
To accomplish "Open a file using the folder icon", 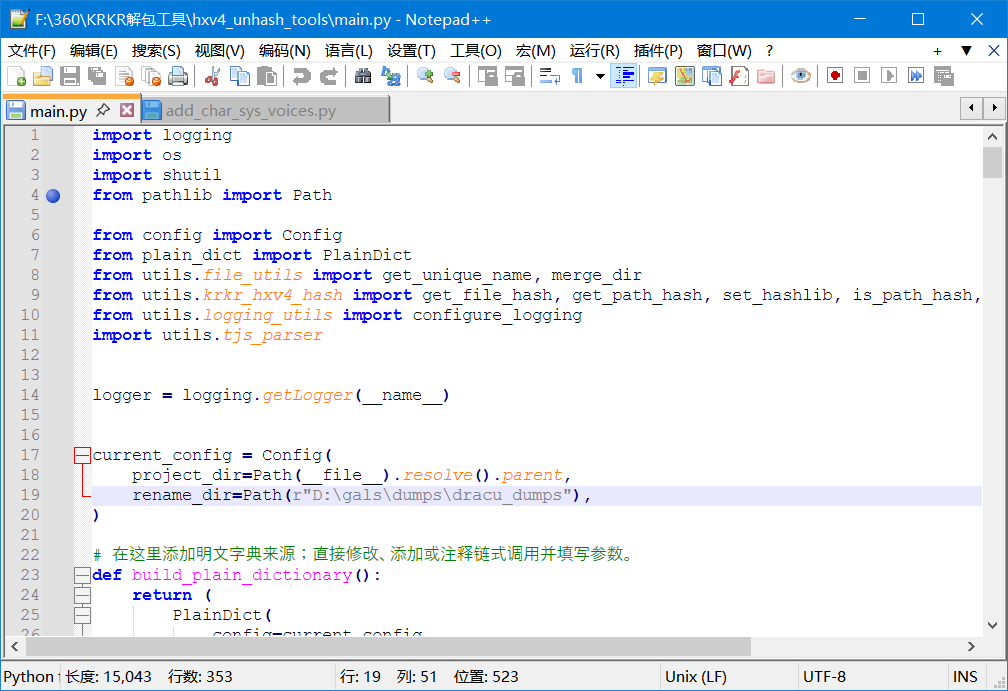I will (42, 76).
